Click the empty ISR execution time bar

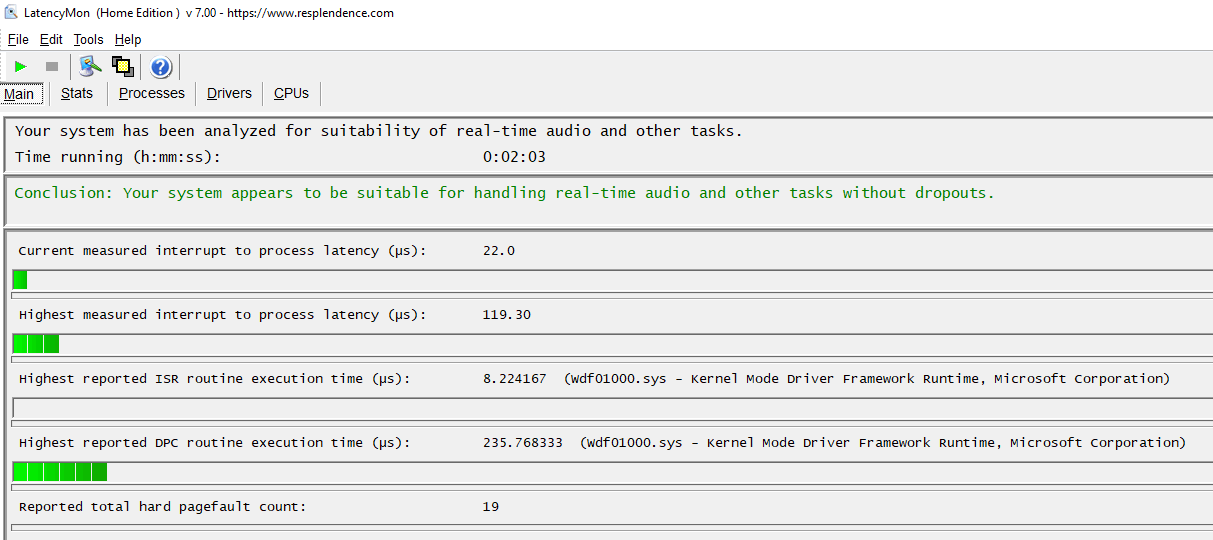[x=612, y=408]
